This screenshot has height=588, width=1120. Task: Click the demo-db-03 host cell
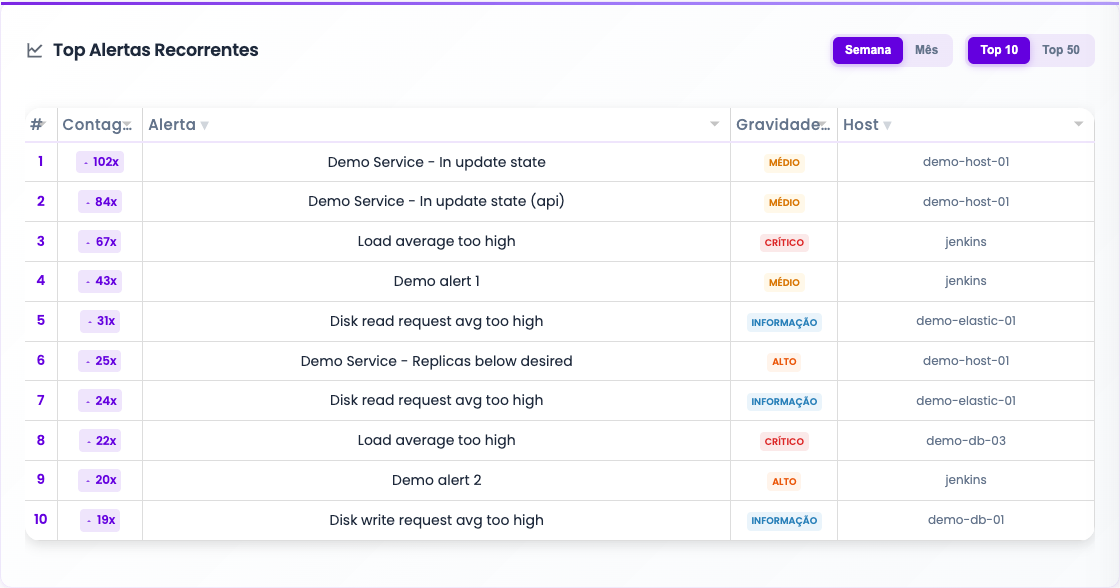pos(966,441)
